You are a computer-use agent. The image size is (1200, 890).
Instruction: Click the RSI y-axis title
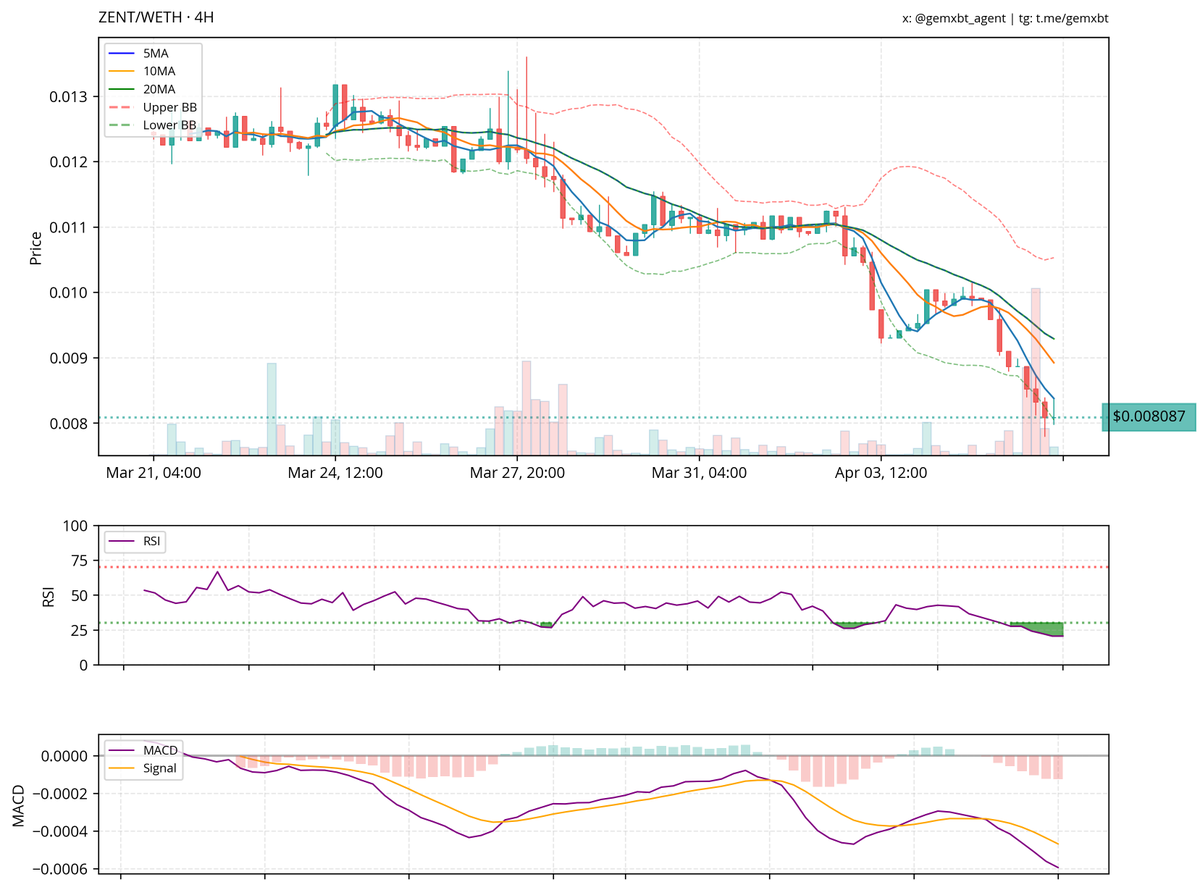pos(48,595)
